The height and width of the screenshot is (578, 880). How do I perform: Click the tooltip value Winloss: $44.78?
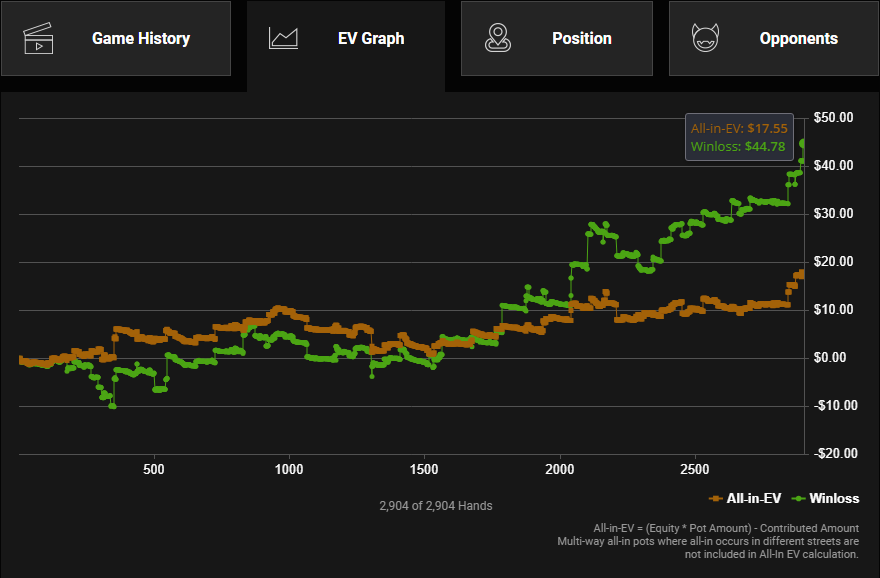[738, 146]
